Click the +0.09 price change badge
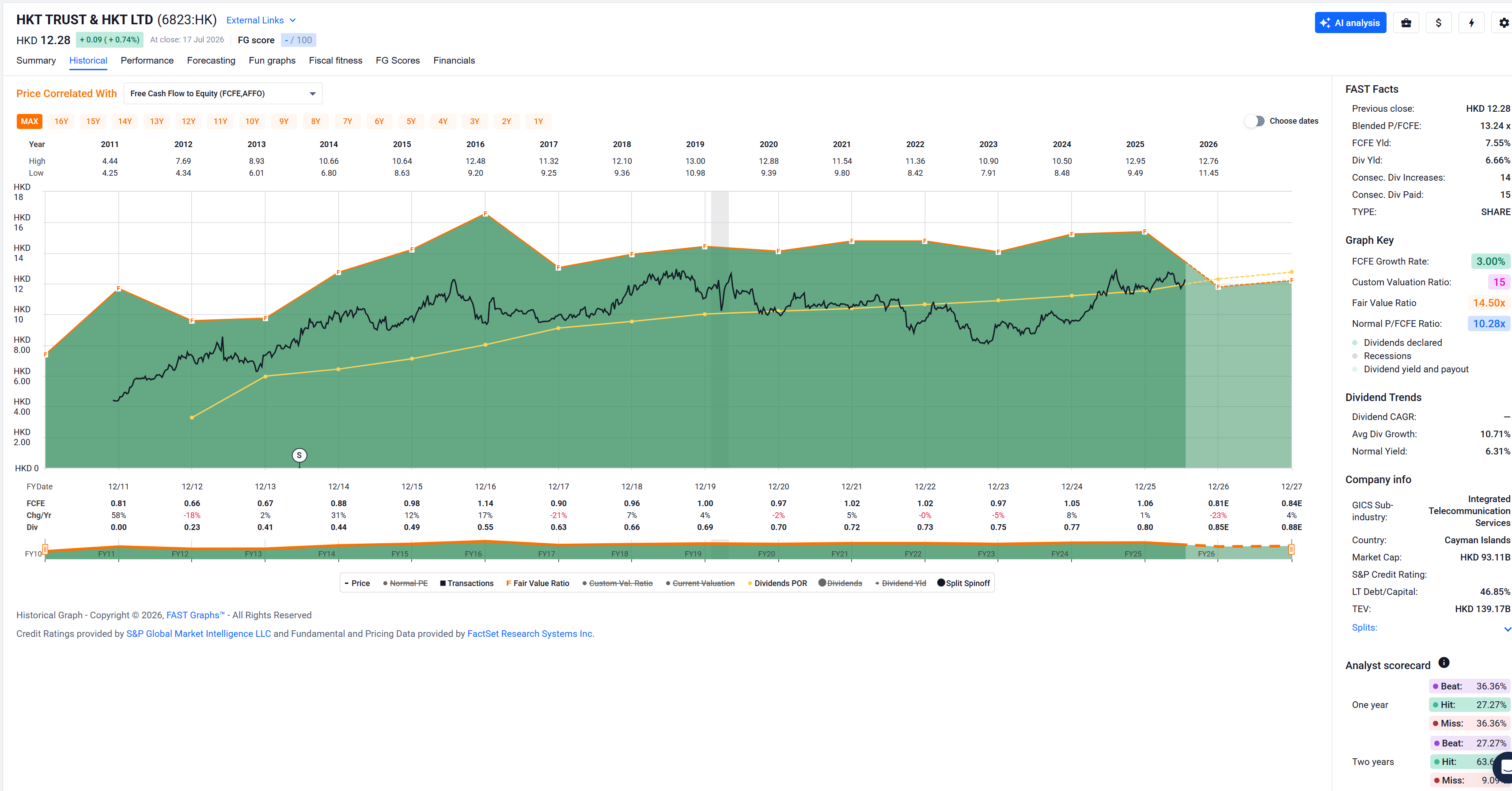 pos(110,40)
